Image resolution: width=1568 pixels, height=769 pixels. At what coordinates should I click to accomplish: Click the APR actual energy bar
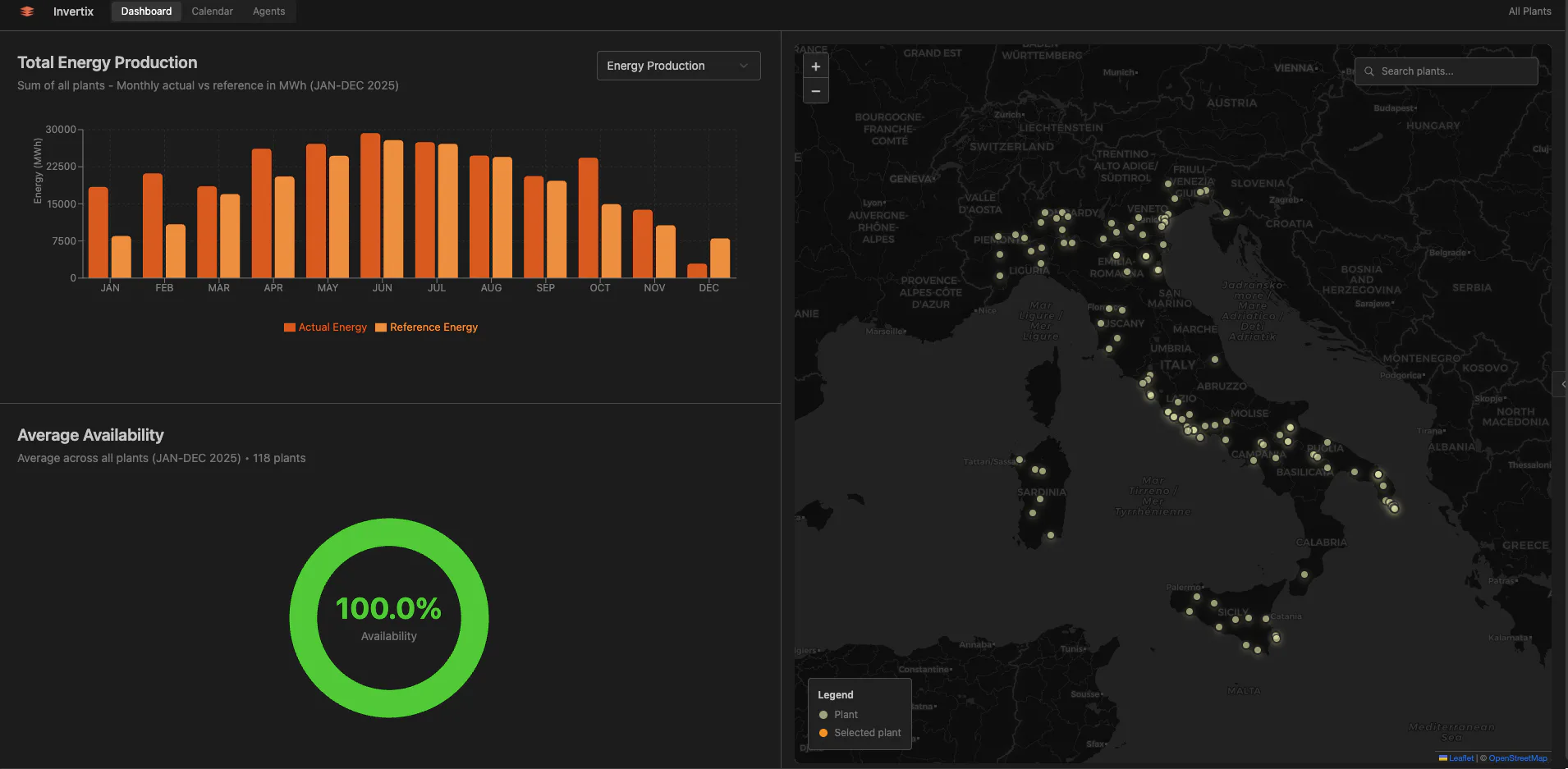[x=262, y=213]
